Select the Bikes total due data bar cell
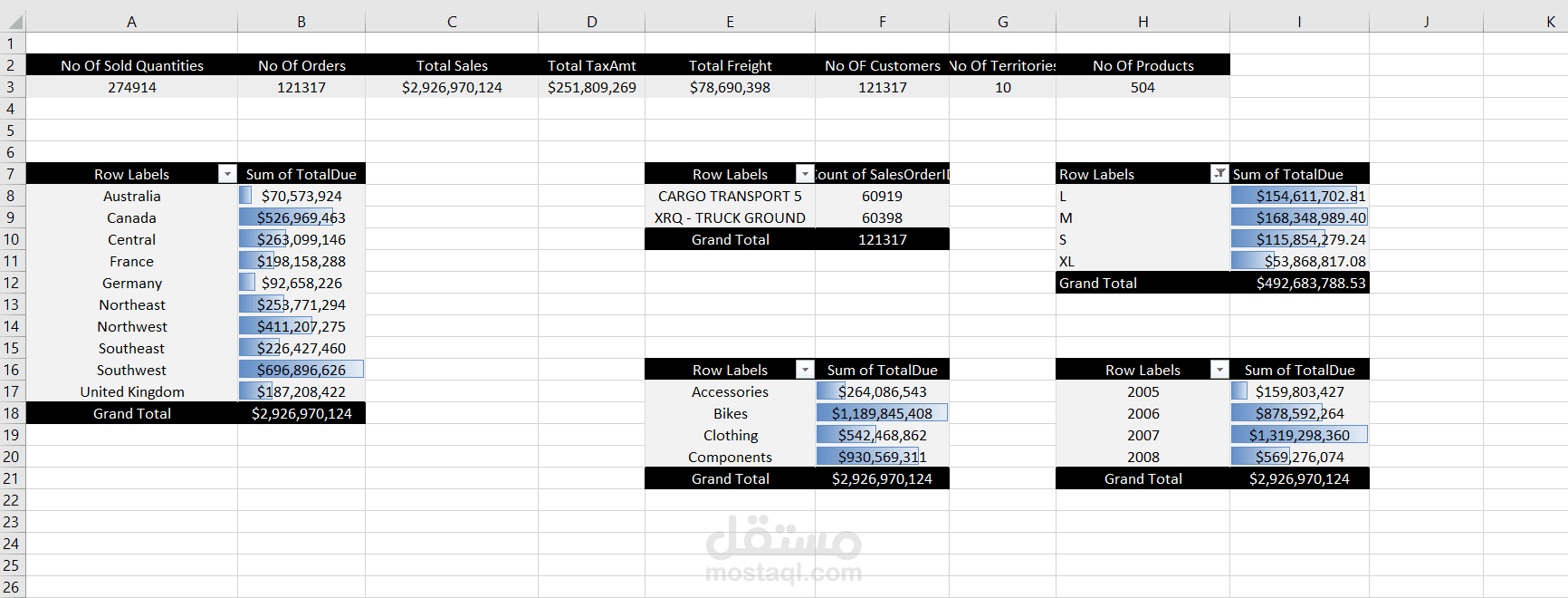1568x598 pixels. pos(882,413)
